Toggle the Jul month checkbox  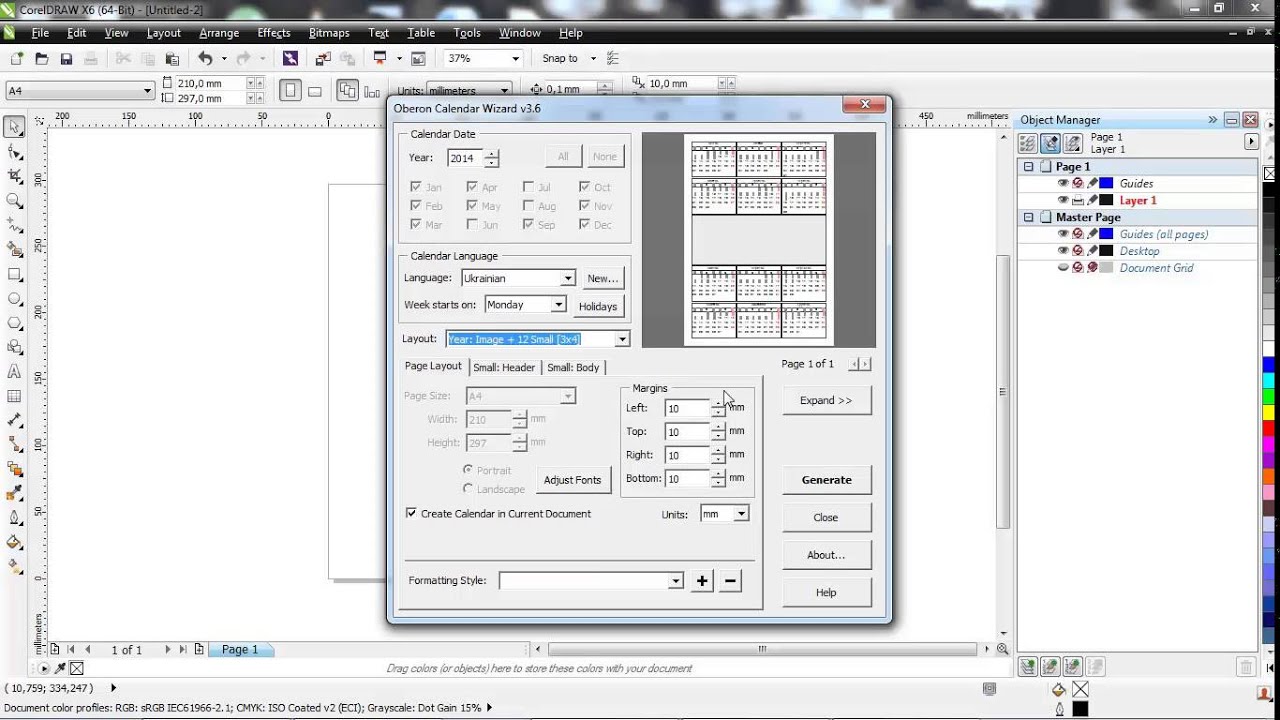528,187
